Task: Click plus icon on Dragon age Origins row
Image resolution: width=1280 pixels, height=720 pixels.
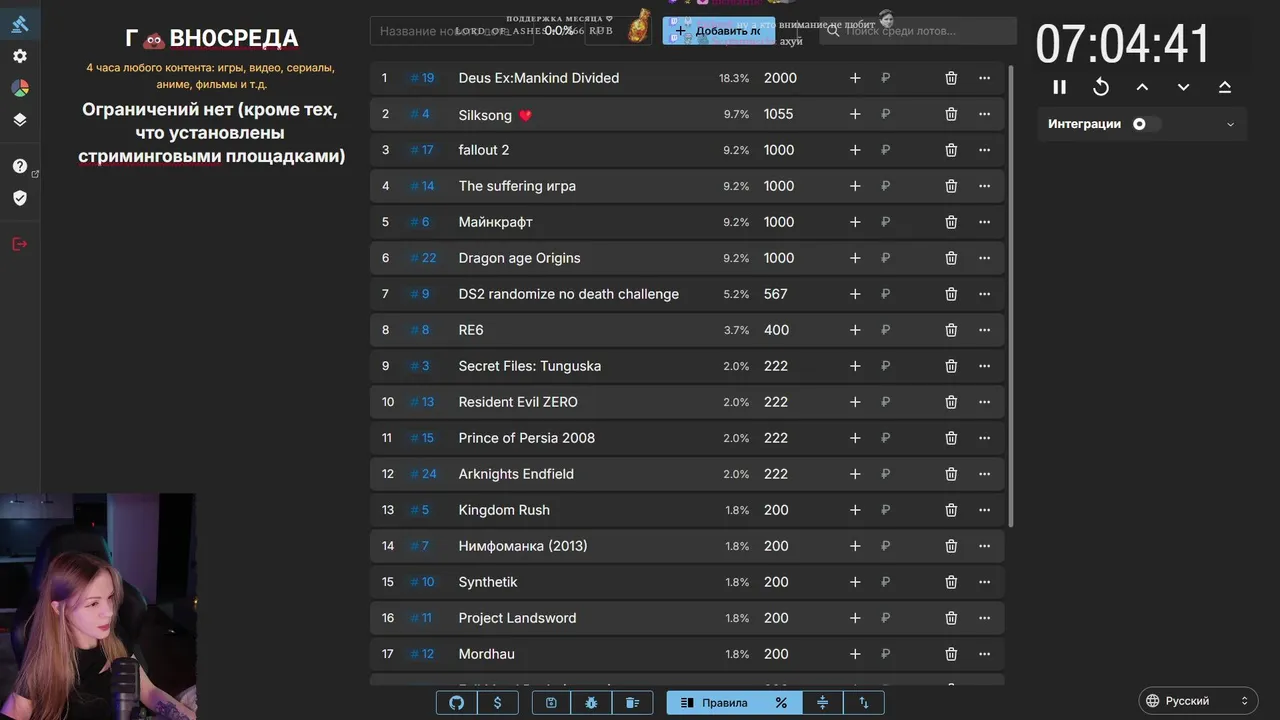Action: (855, 258)
